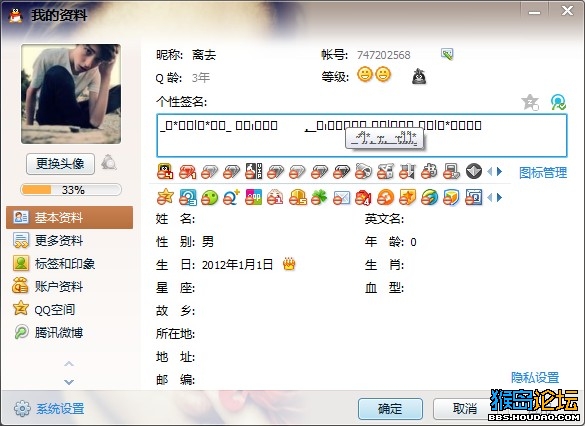Show previous icons in second icon row
This screenshot has height=426, width=585.
pyautogui.click(x=490, y=197)
